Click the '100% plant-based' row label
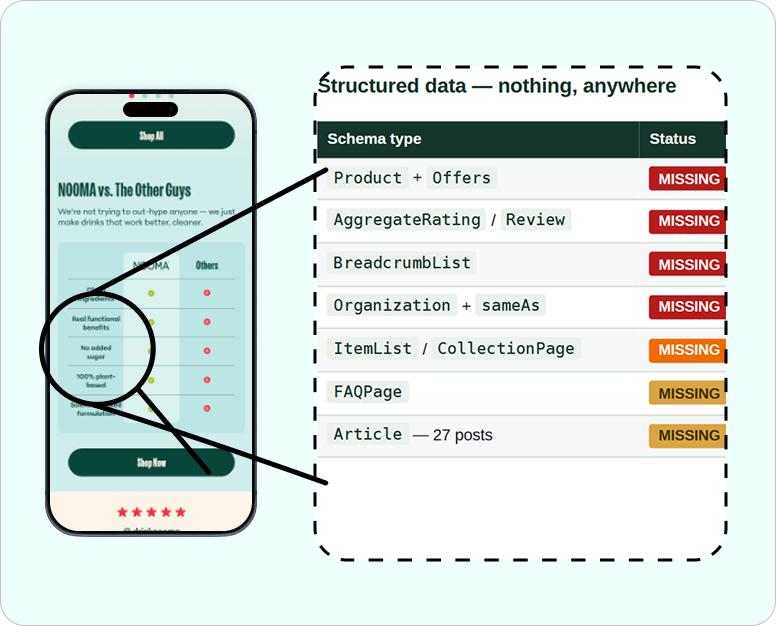 [x=96, y=381]
